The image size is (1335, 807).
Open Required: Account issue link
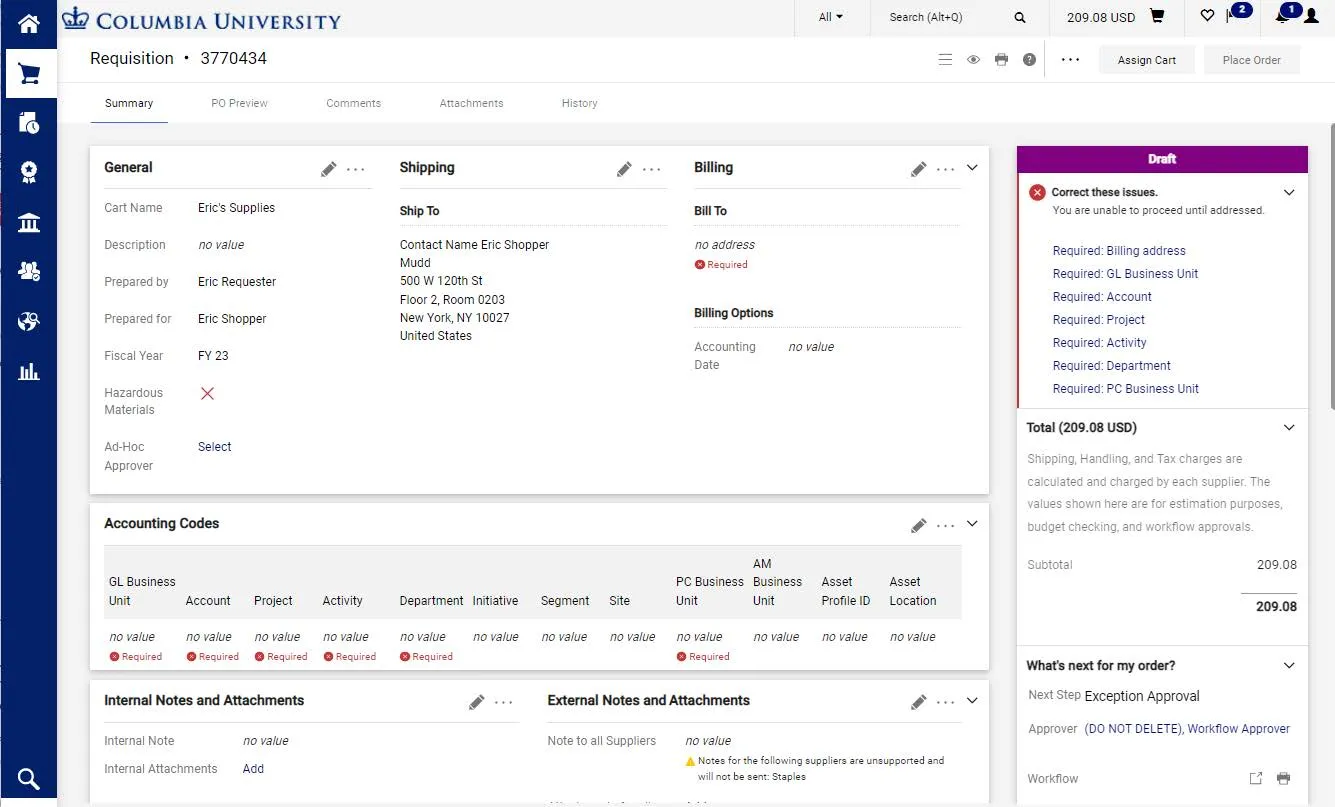(1102, 297)
